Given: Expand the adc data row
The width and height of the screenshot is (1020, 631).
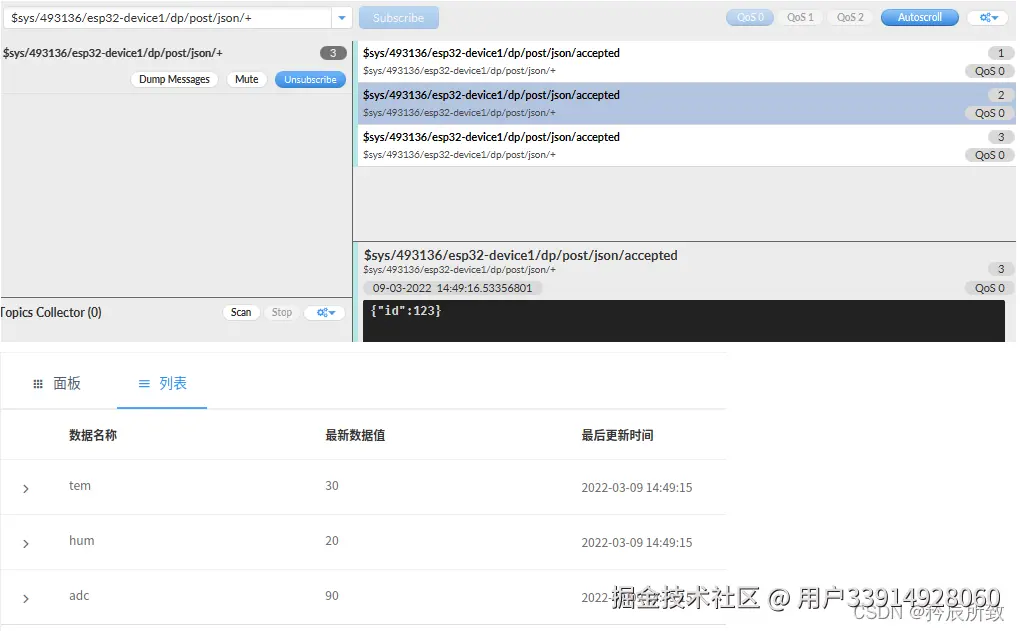Looking at the screenshot, I should point(25,598).
